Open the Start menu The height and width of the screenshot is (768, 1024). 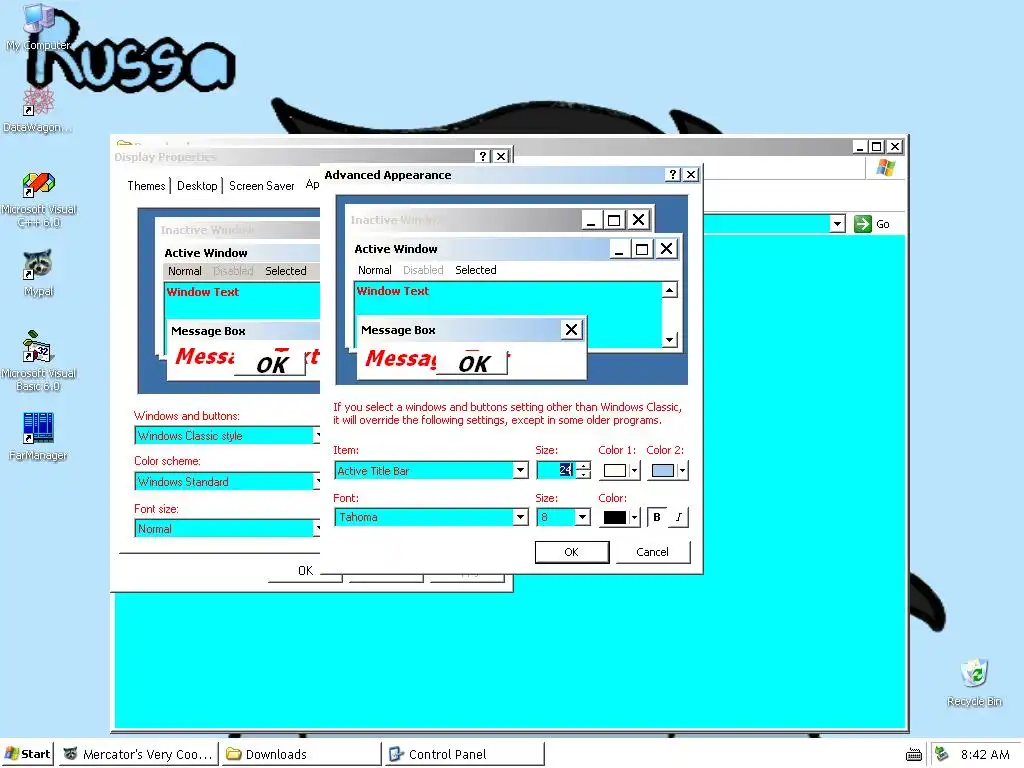[27, 754]
